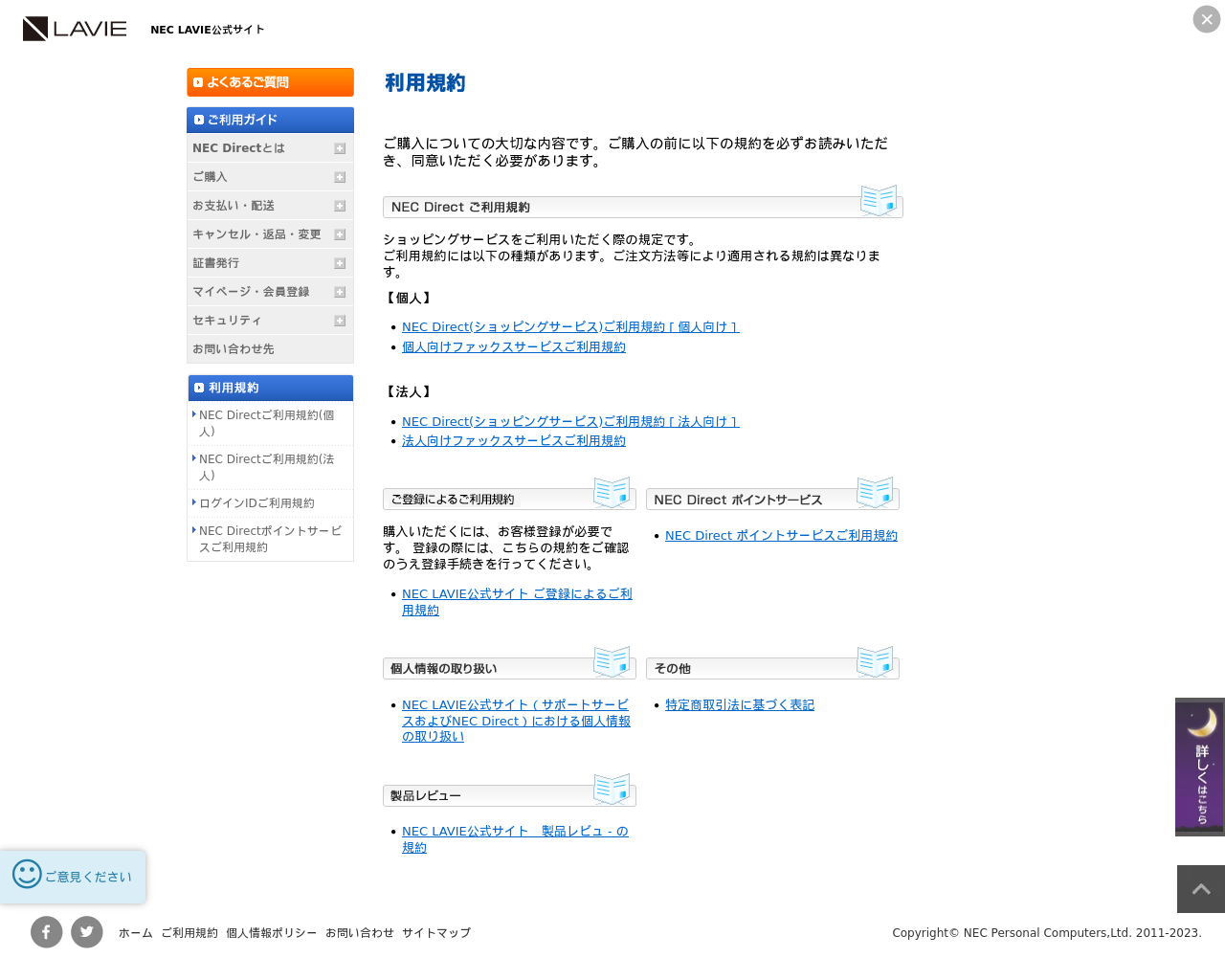Screen dimensions: 1225x980
Task: Close the overlay with the X button
Action: pyautogui.click(x=1207, y=19)
